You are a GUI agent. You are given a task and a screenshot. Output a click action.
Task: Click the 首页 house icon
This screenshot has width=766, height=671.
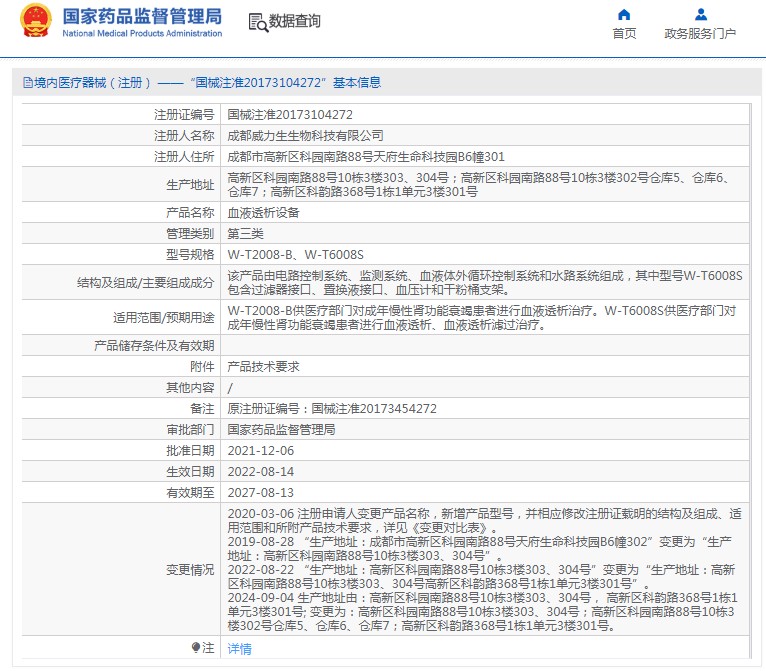(x=624, y=15)
